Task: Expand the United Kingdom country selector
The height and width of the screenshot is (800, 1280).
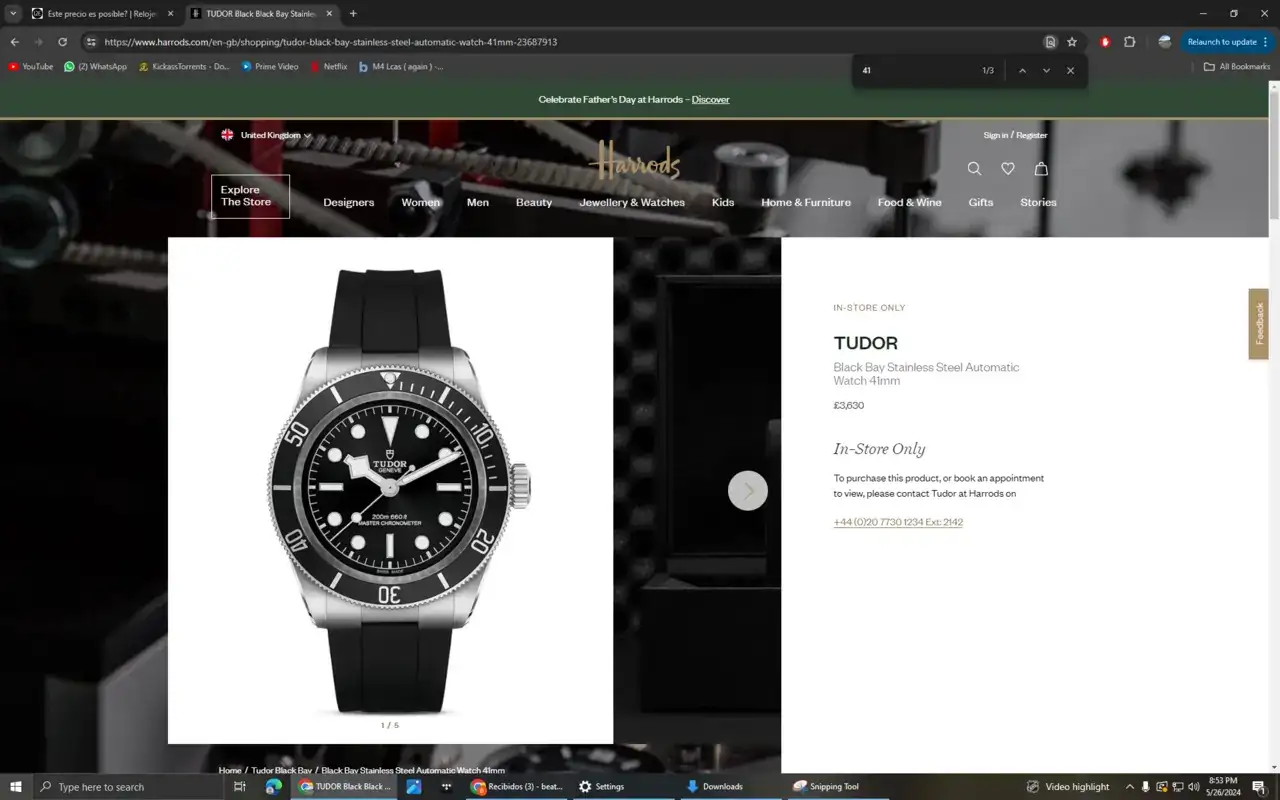Action: [267, 135]
